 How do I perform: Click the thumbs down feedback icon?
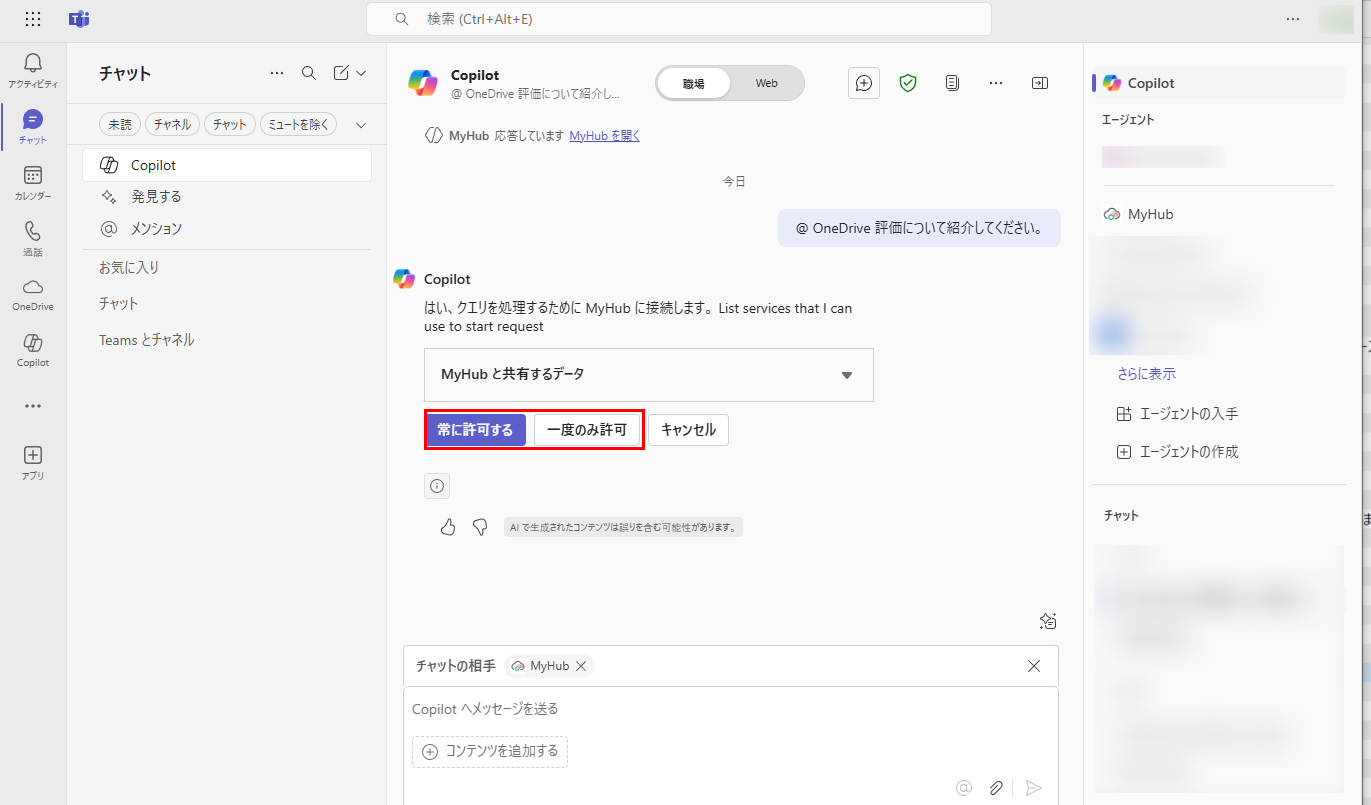click(x=480, y=527)
